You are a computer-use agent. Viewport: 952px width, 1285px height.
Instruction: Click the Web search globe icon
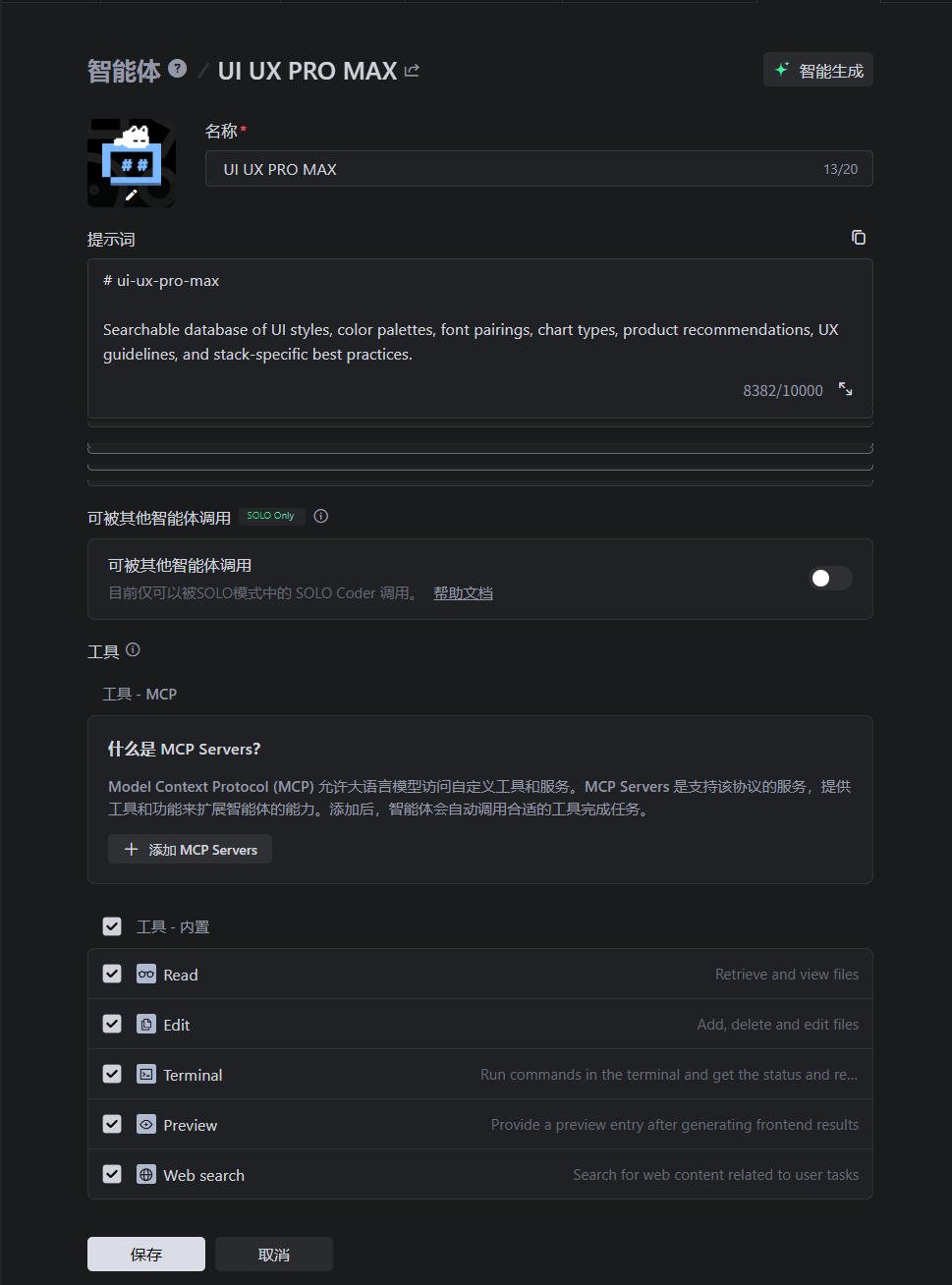[x=146, y=1174]
